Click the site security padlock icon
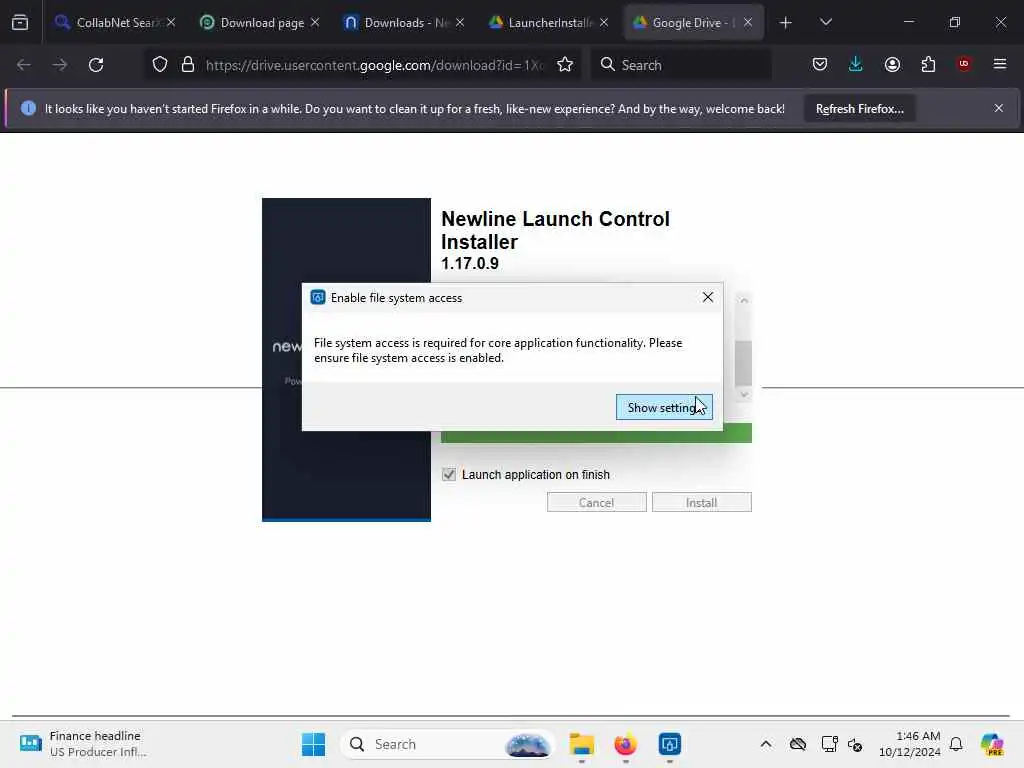 click(188, 65)
